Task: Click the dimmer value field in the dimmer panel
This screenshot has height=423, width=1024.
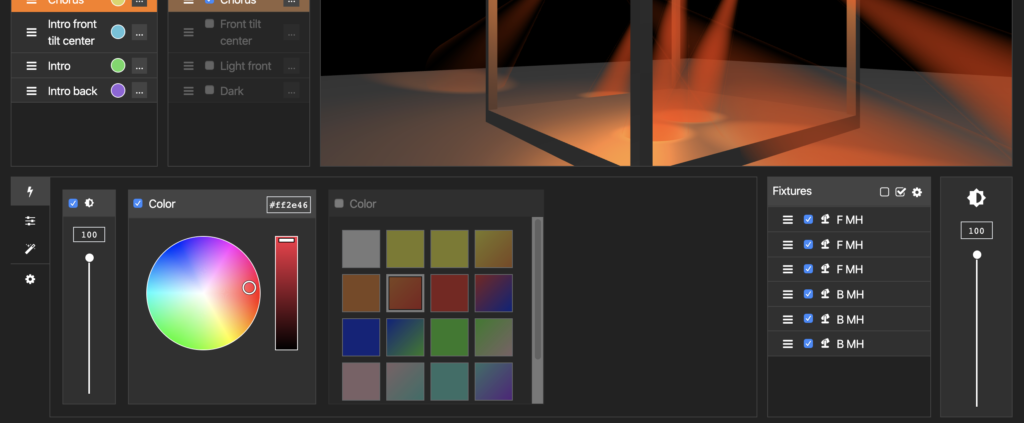Action: [89, 234]
